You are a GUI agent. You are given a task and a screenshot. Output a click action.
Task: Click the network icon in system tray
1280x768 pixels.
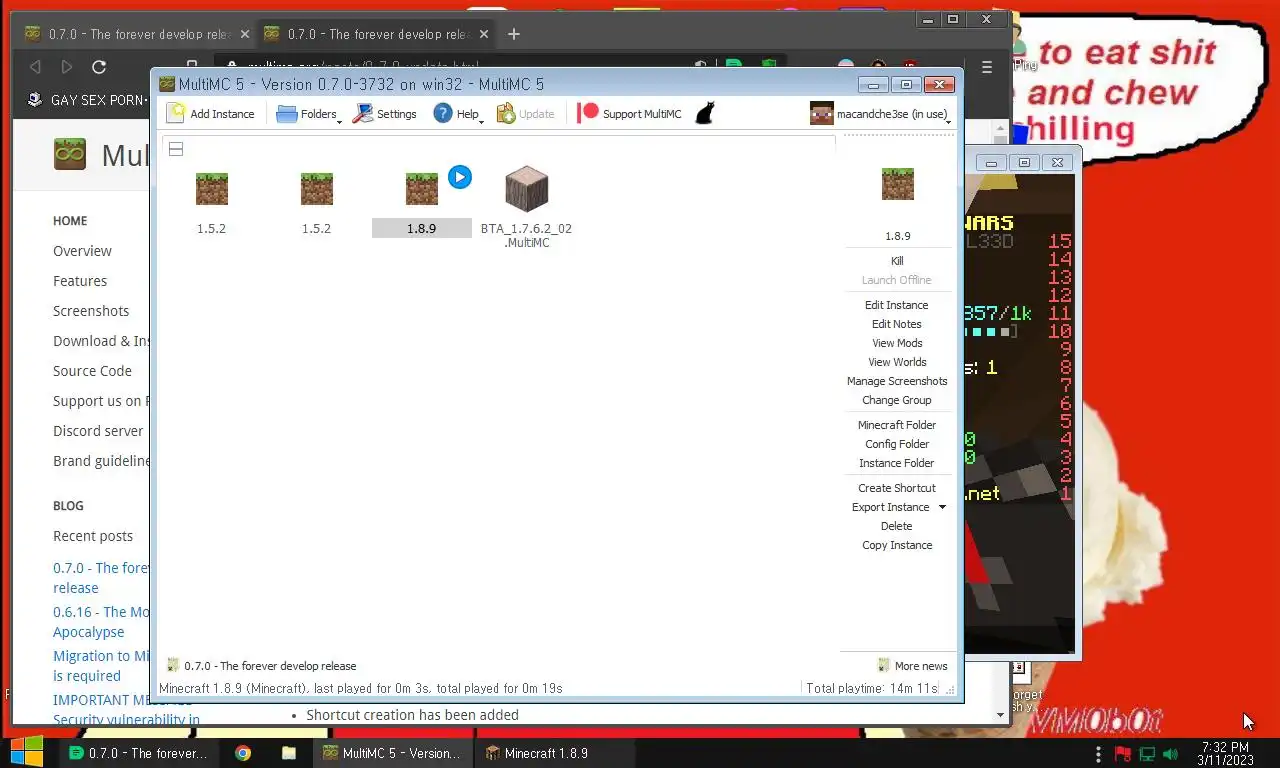coord(1148,753)
